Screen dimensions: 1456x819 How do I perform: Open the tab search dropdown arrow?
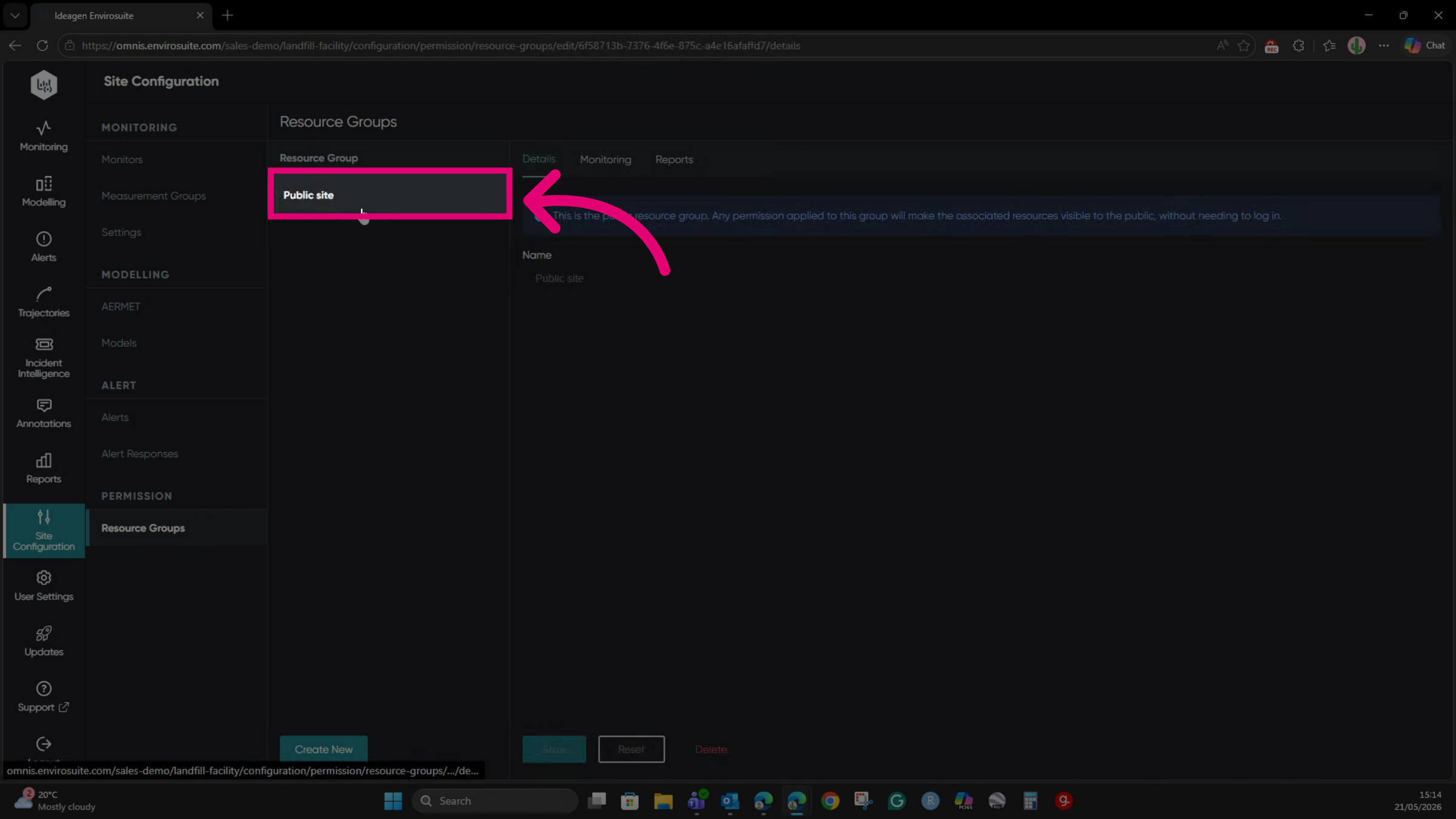[x=15, y=15]
